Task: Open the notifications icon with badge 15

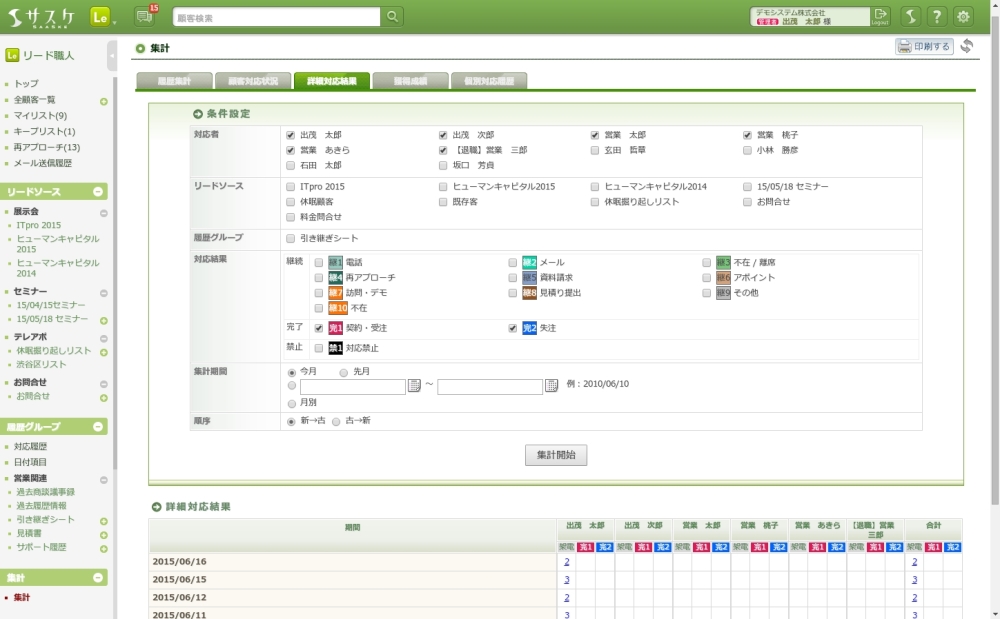Action: tap(145, 16)
